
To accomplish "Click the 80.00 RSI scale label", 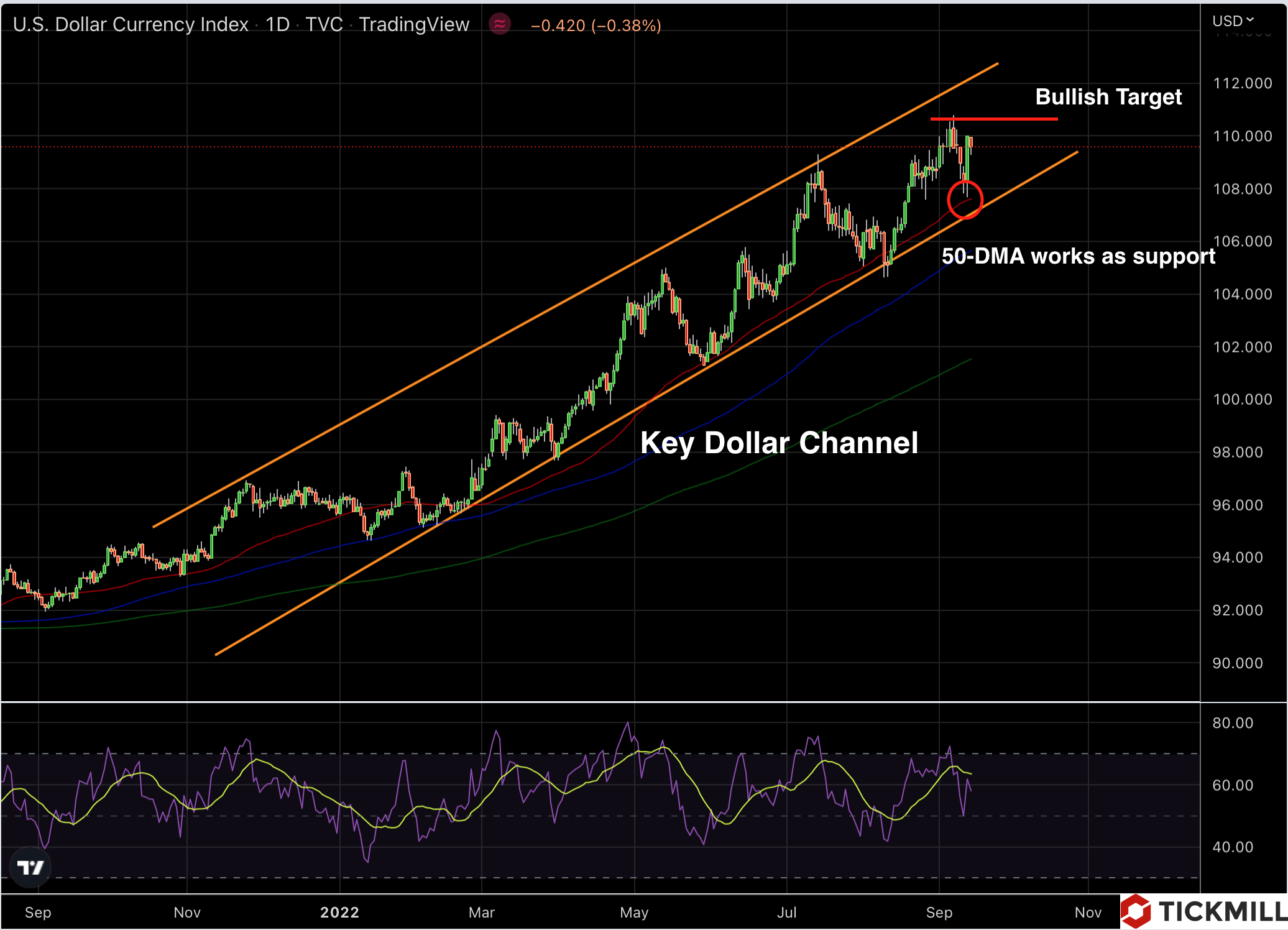I will tap(1232, 723).
